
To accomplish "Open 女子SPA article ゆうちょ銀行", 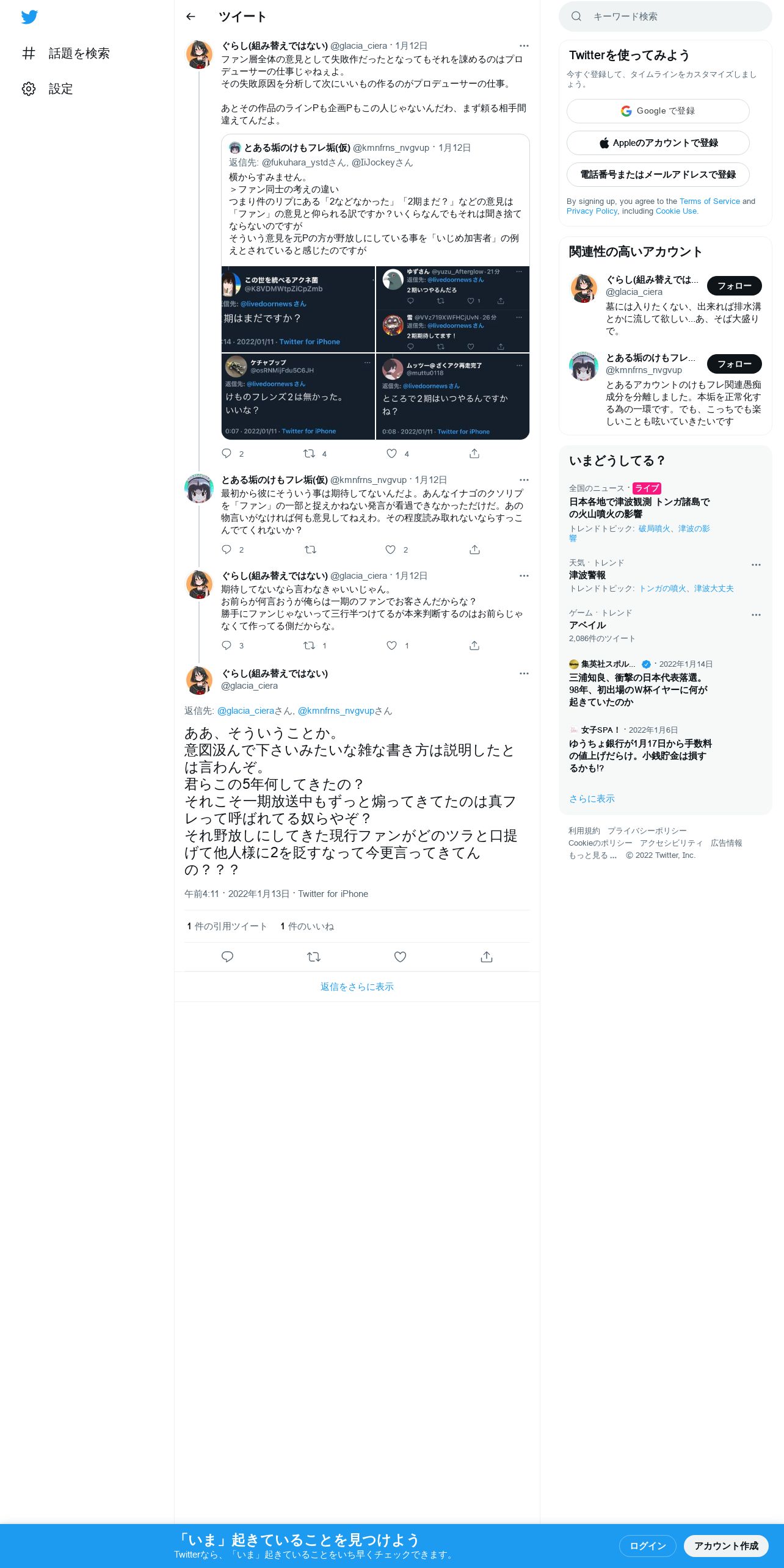I will click(641, 755).
